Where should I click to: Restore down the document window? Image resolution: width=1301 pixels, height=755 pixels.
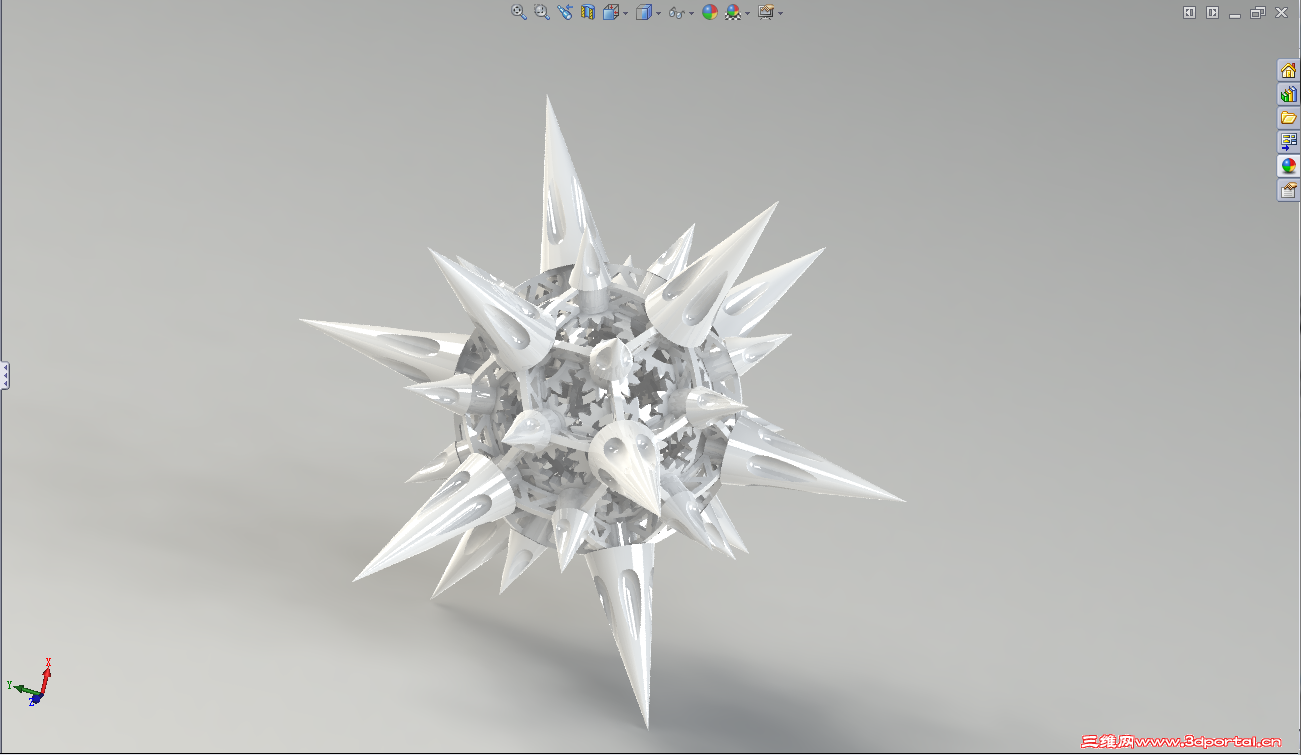[1258, 12]
